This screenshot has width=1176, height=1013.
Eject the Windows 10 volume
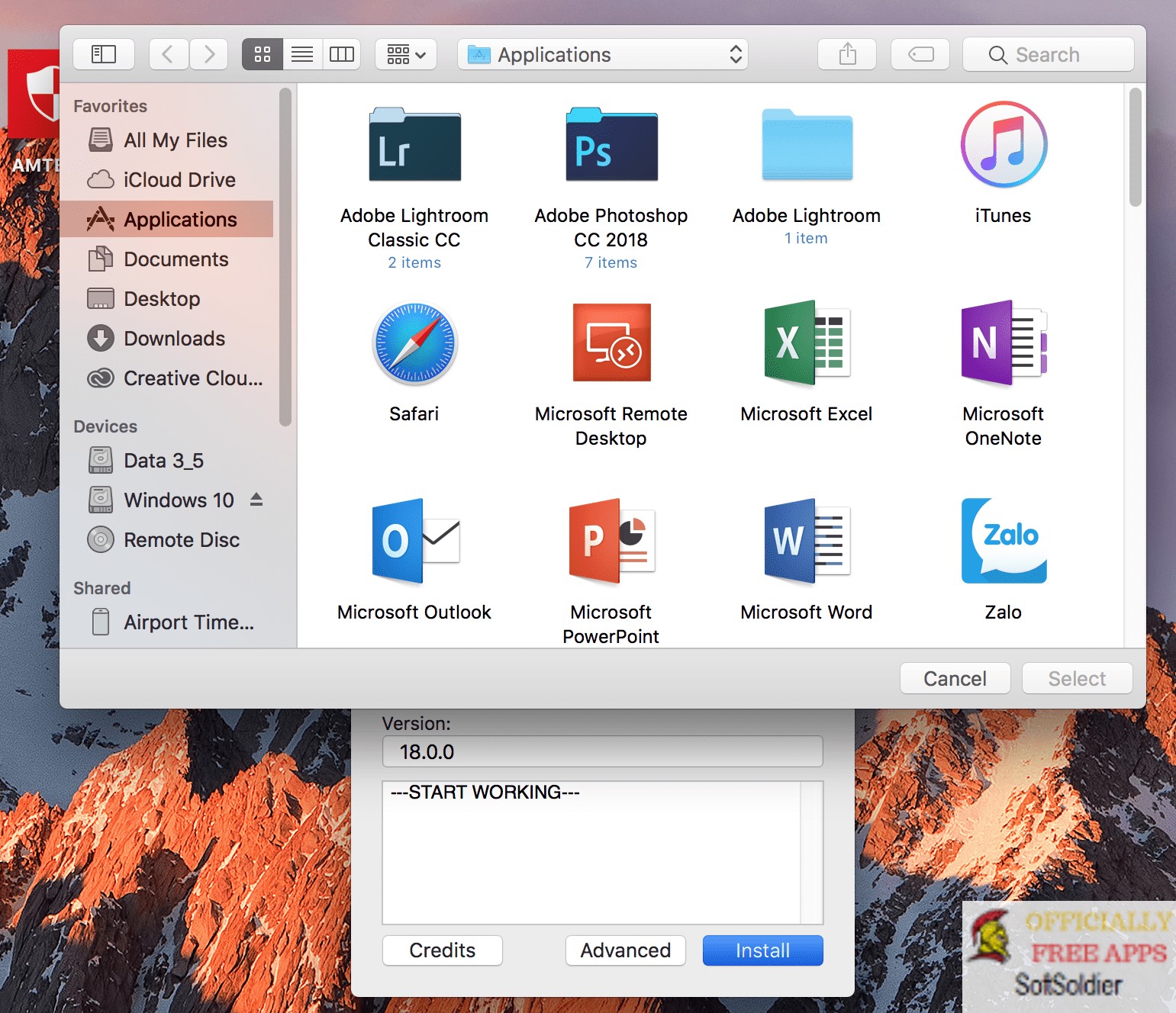click(256, 500)
